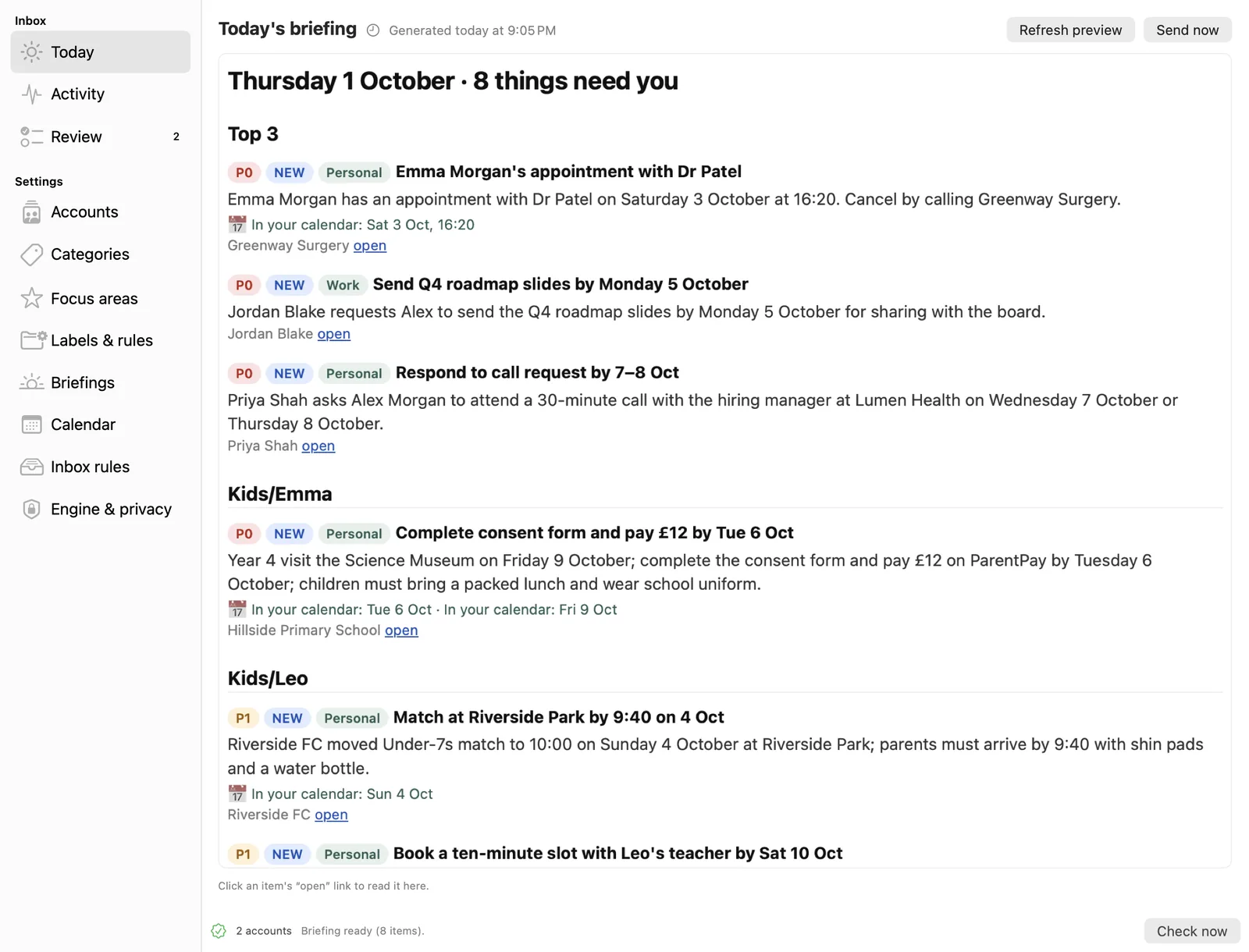Click the clock icon beside Generated time

pos(373,30)
